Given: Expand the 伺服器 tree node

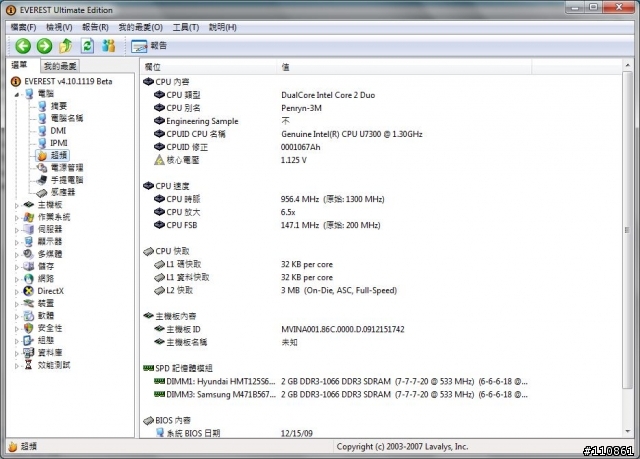Looking at the screenshot, I should (x=17, y=230).
